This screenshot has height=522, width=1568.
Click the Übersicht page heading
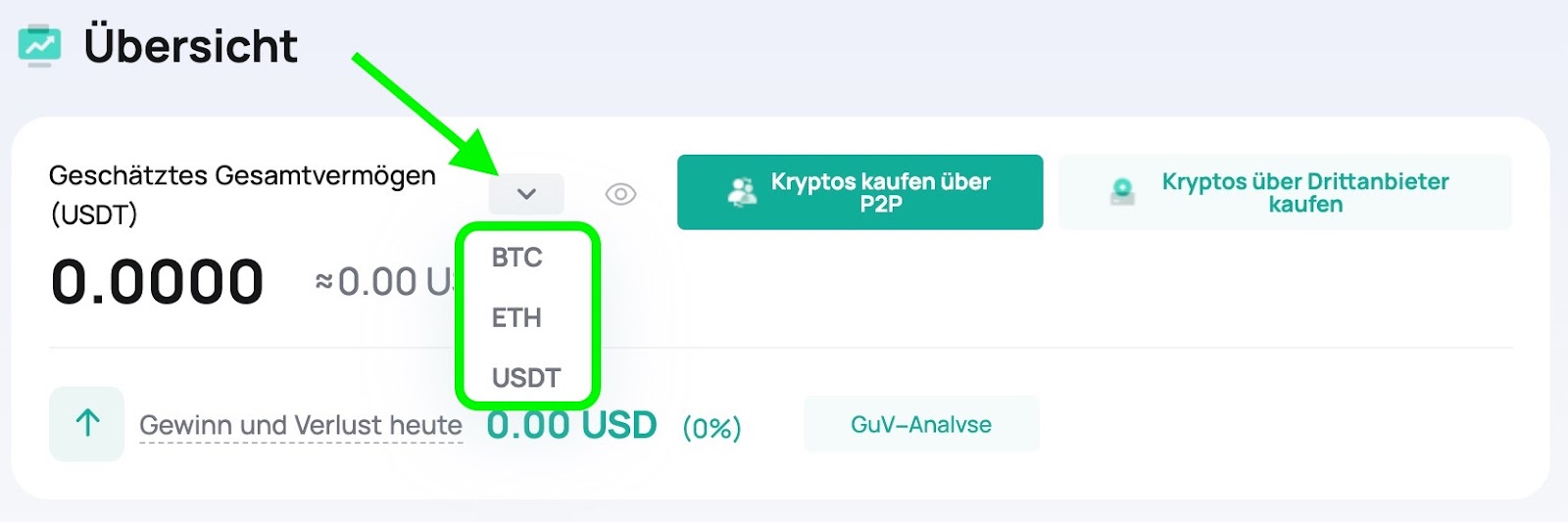[x=190, y=45]
